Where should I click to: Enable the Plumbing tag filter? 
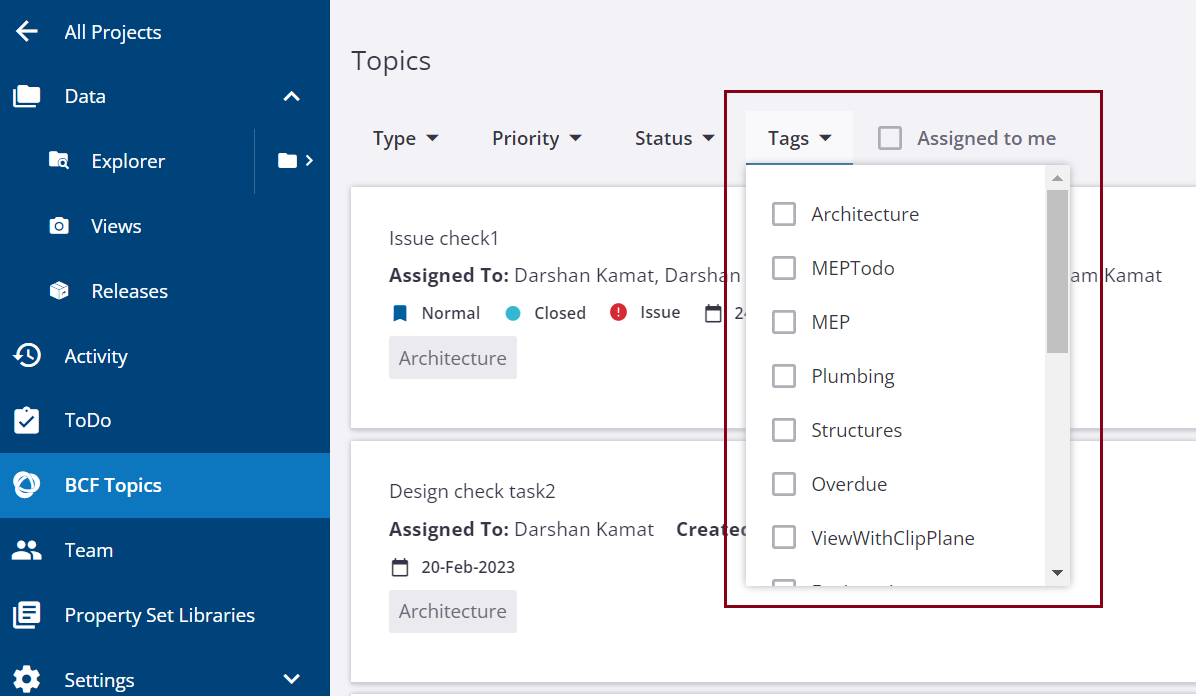[x=784, y=376]
